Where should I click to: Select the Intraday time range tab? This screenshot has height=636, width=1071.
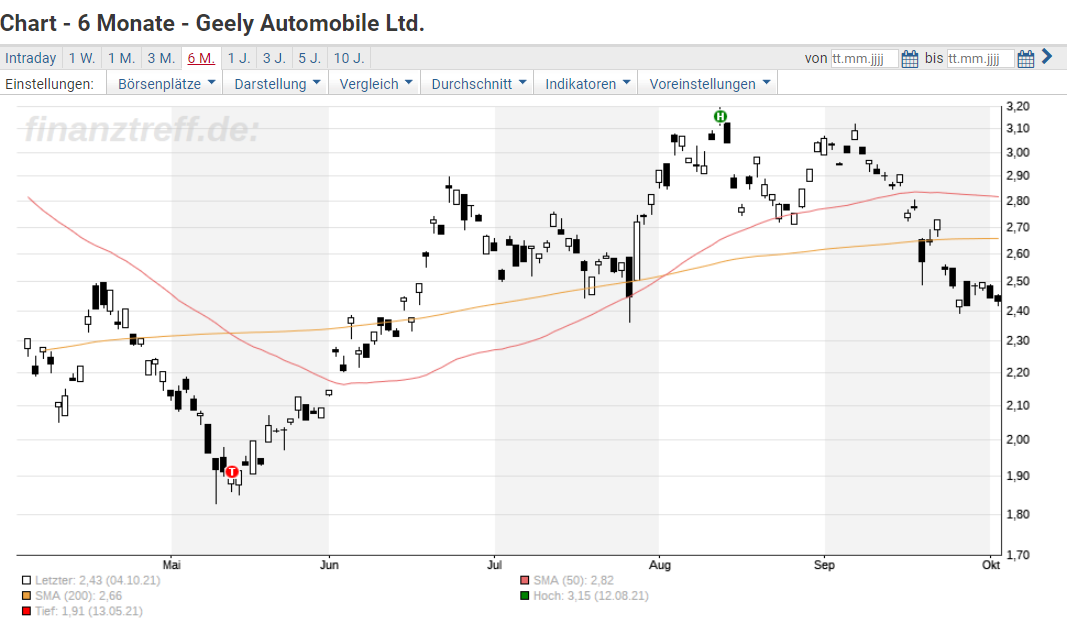click(31, 58)
